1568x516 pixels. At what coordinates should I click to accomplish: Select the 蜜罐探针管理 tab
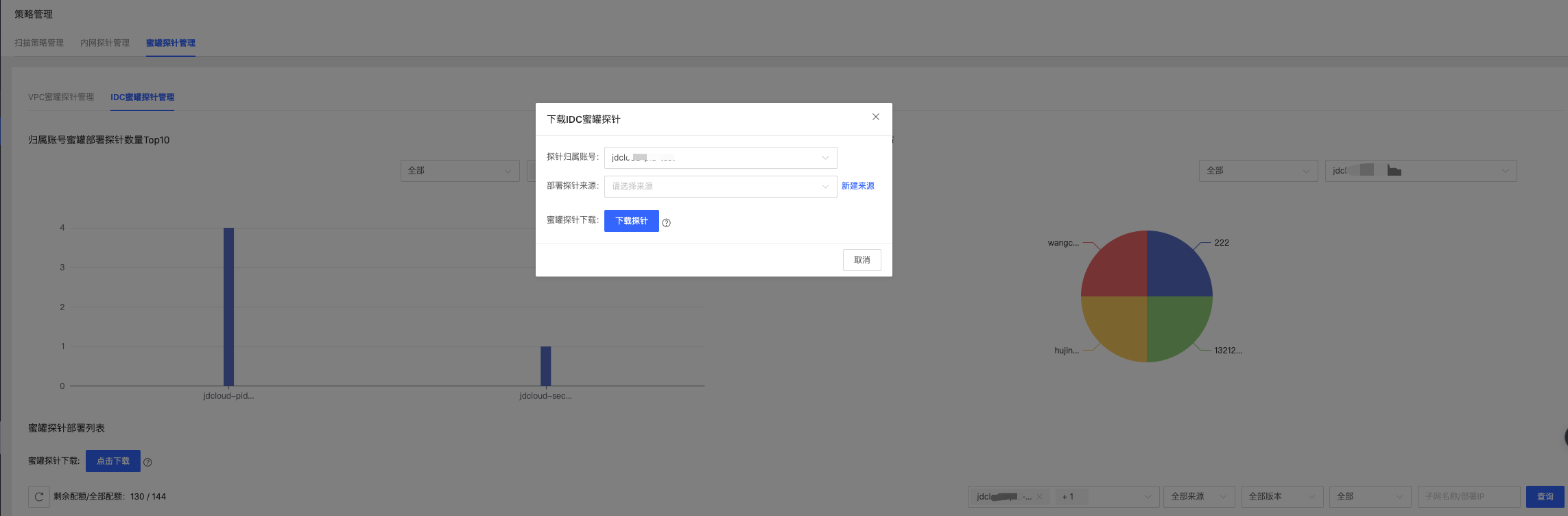(x=171, y=43)
